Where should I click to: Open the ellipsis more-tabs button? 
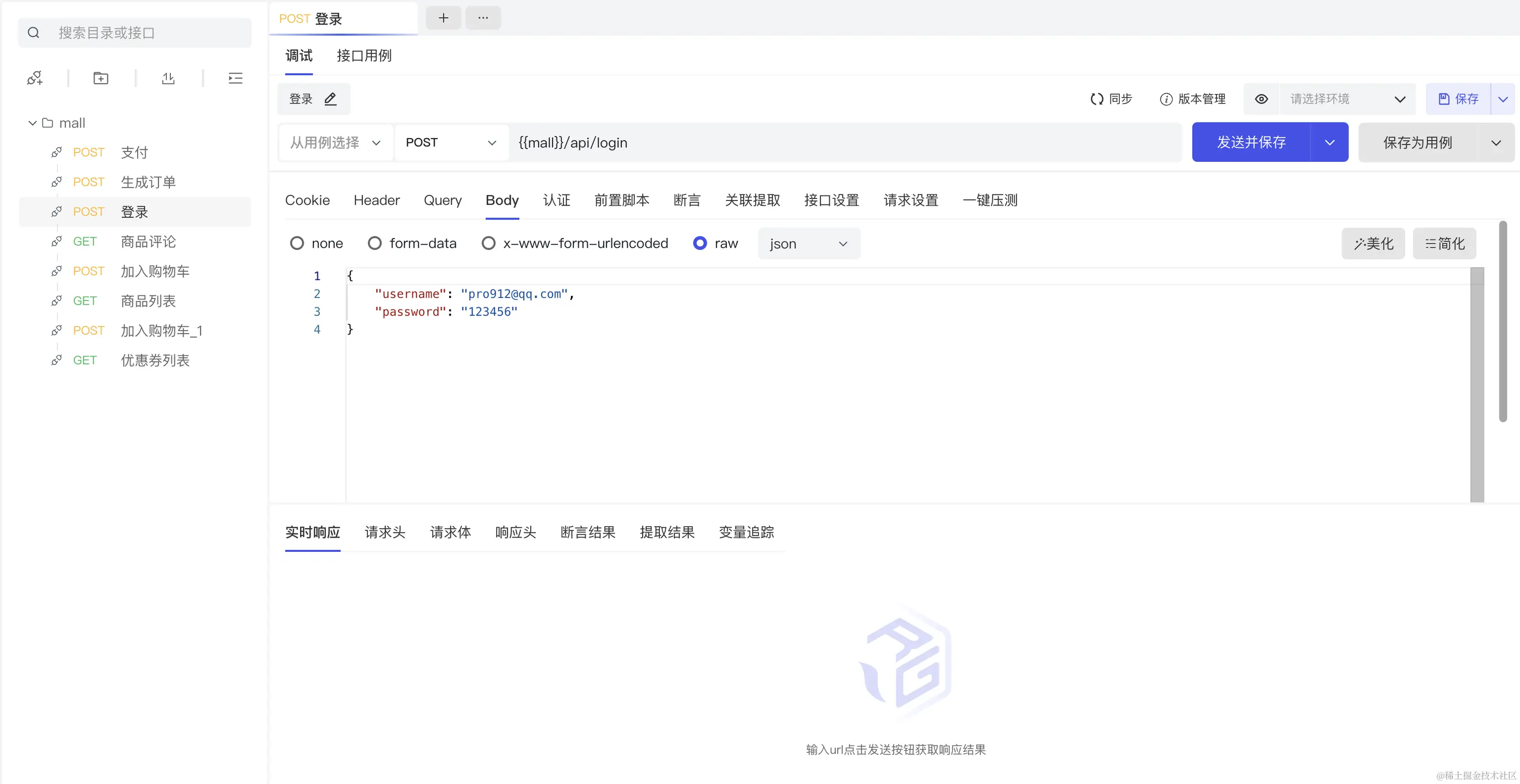(483, 18)
